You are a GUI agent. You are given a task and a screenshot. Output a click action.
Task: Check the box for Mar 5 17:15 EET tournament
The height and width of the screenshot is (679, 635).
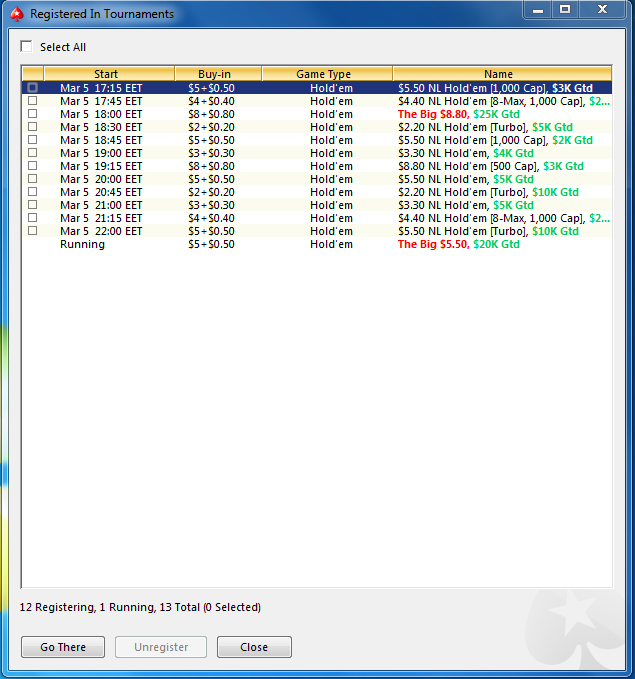[x=32, y=87]
